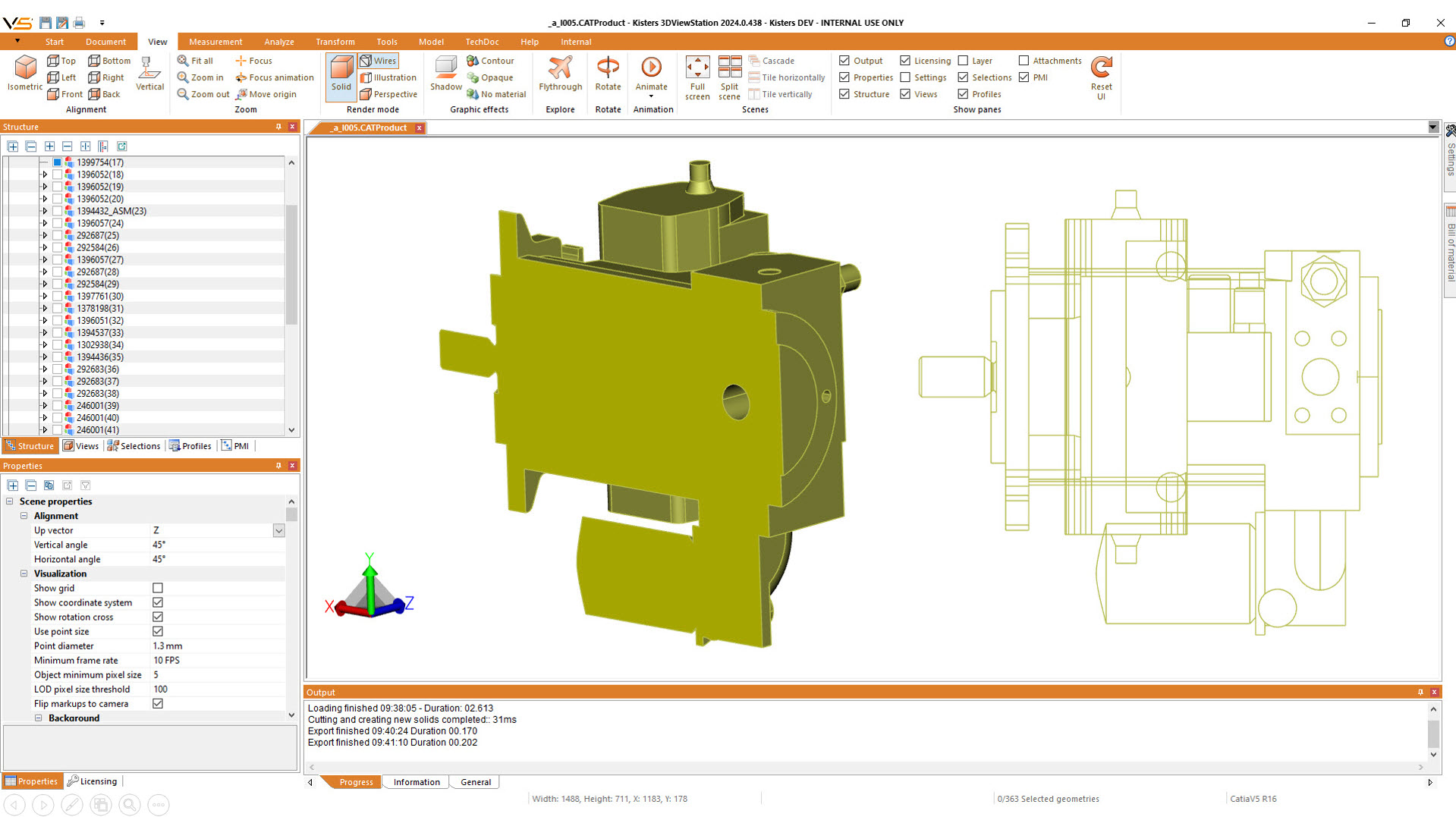Screen dimensions: 1456x817
Task: Disable Show rotation cross checkbox
Action: 158,617
